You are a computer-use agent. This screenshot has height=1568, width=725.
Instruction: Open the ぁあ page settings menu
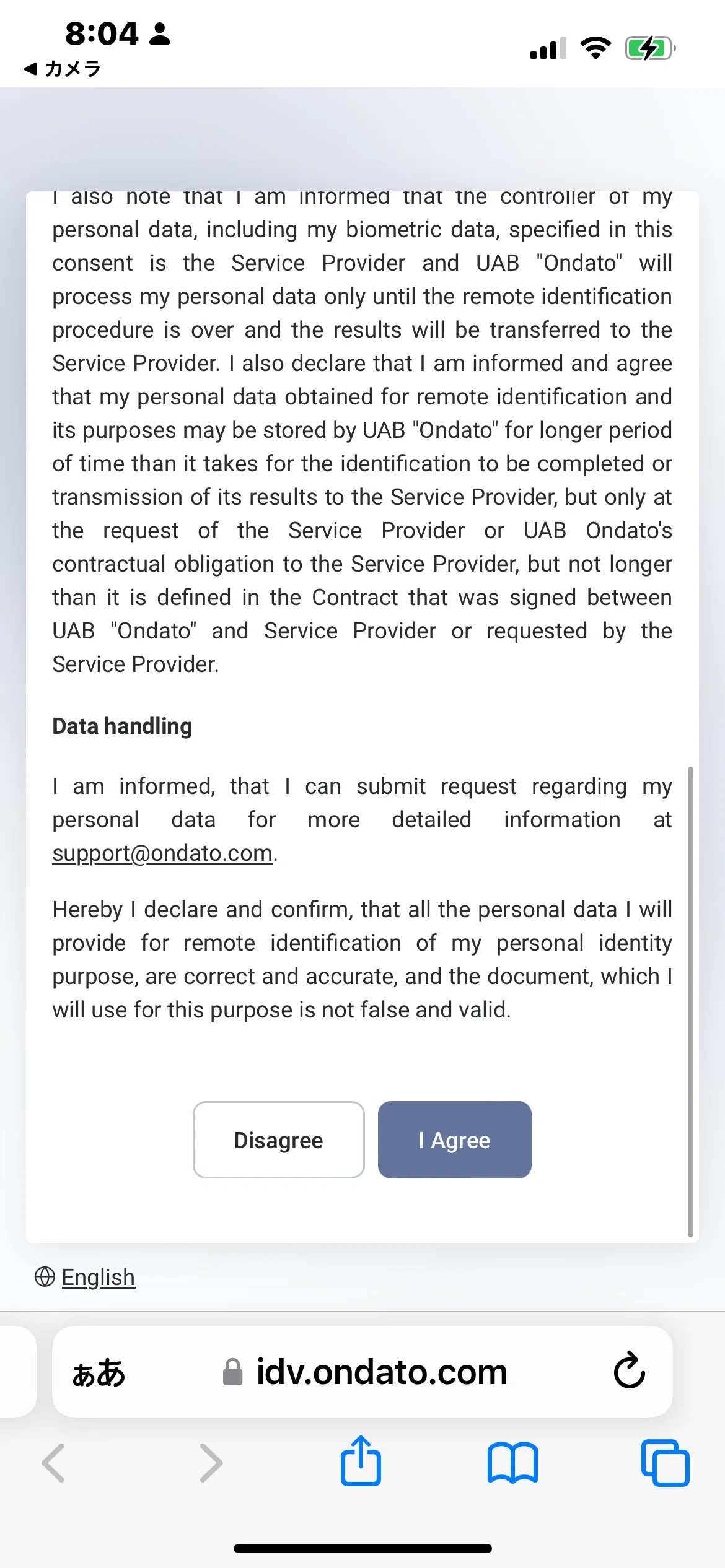click(x=99, y=1372)
